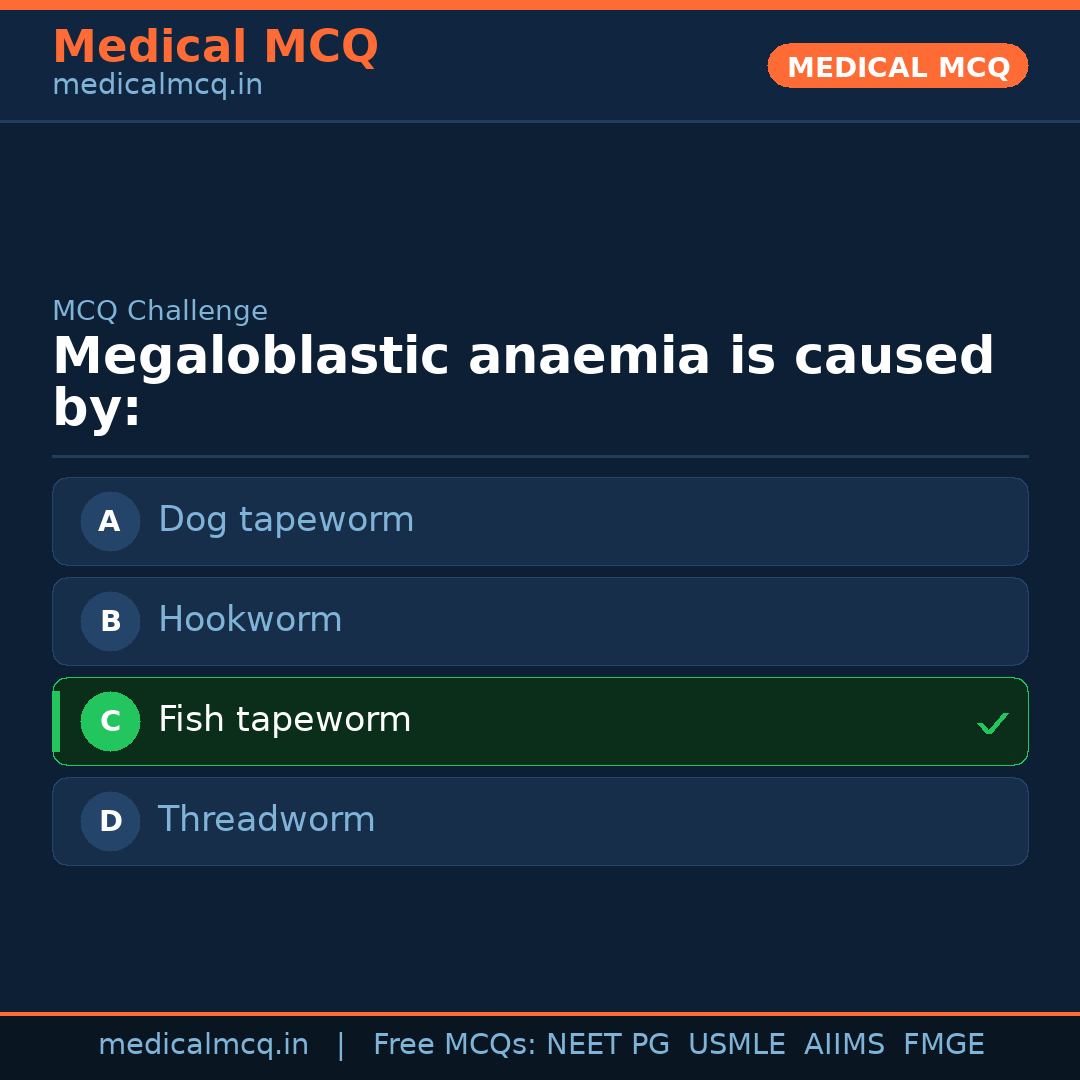Click the "MCQ Challenge" label
This screenshot has width=1080, height=1080.
coord(160,311)
